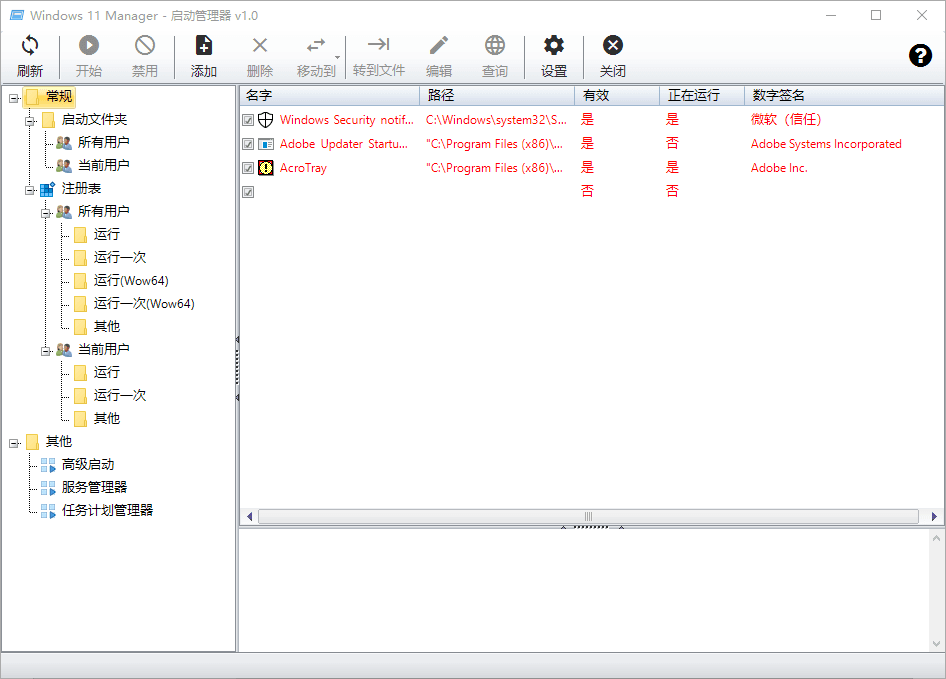The width and height of the screenshot is (946, 679).
Task: Click the 微软 (信任) signature cell
Action: 786,120
